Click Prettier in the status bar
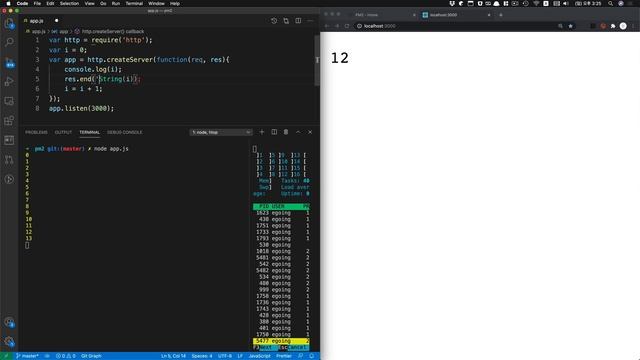640x360 pixels. coord(284,356)
